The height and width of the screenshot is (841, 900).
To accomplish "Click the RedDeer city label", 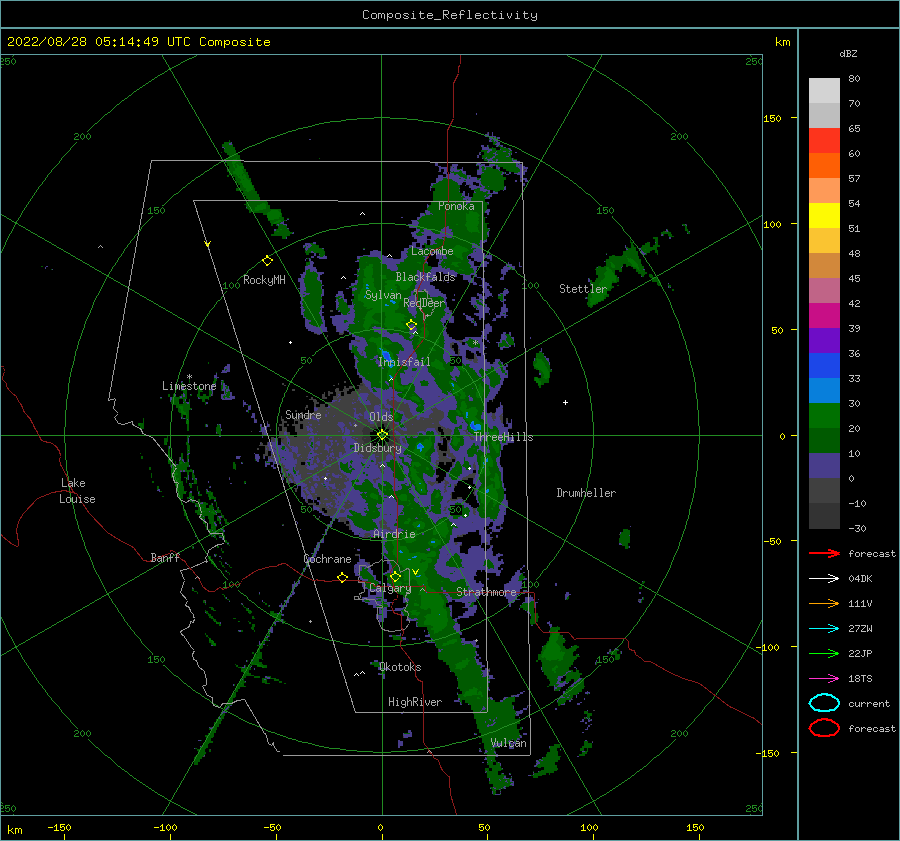I will [424, 303].
